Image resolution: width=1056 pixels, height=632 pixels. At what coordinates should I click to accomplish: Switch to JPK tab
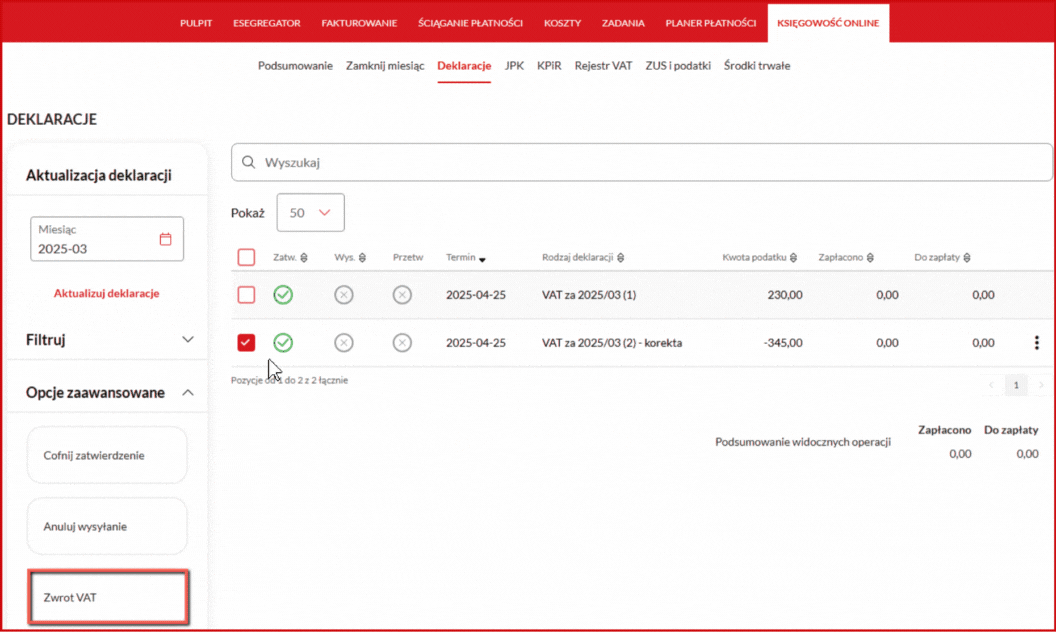[x=514, y=66]
